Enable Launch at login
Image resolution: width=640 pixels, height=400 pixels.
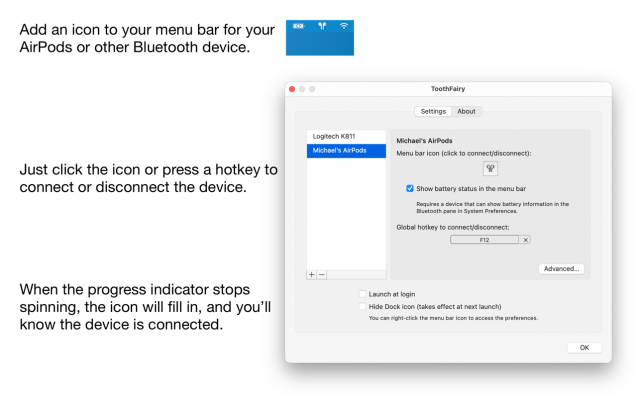click(362, 294)
